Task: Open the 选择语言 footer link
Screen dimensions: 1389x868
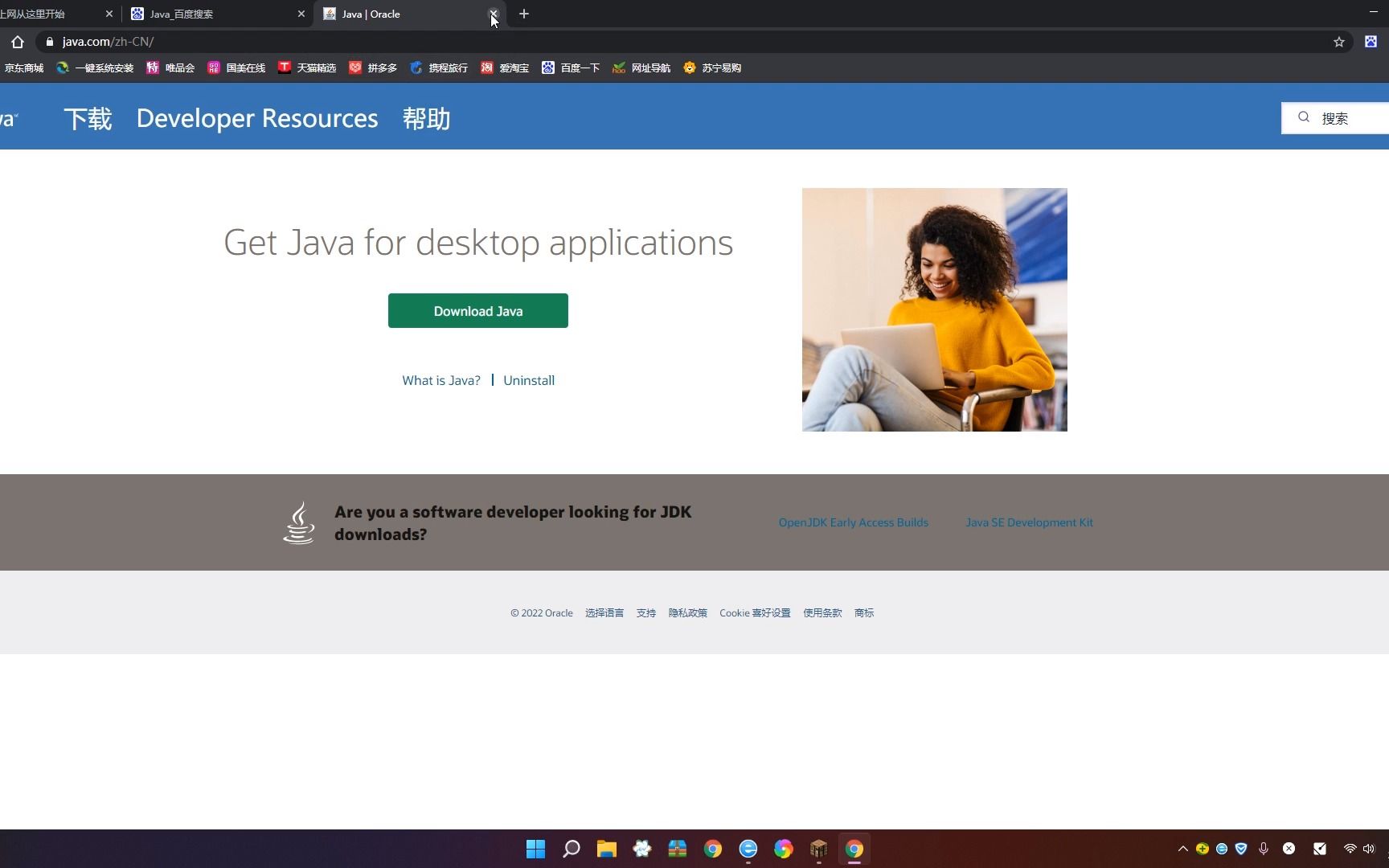Action: click(x=604, y=613)
